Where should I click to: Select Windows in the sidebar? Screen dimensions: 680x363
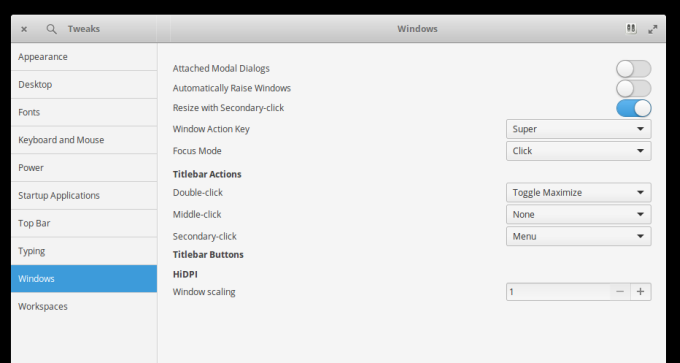point(84,279)
